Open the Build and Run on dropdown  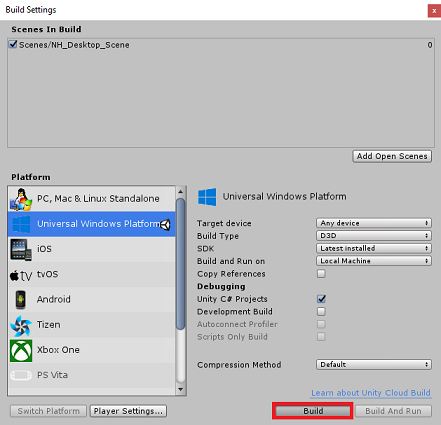pos(374,261)
